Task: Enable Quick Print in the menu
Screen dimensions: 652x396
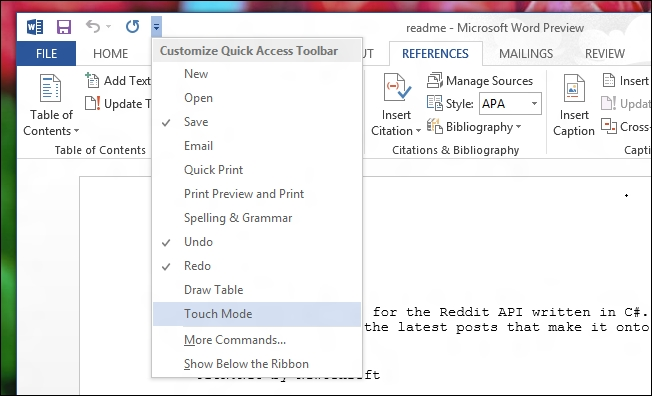Action: (257, 170)
